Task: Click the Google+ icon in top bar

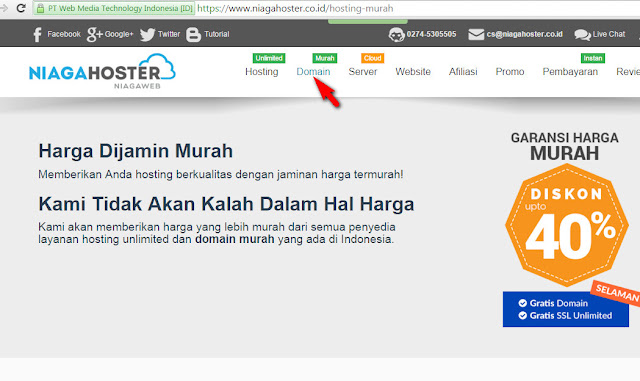Action: click(x=94, y=35)
